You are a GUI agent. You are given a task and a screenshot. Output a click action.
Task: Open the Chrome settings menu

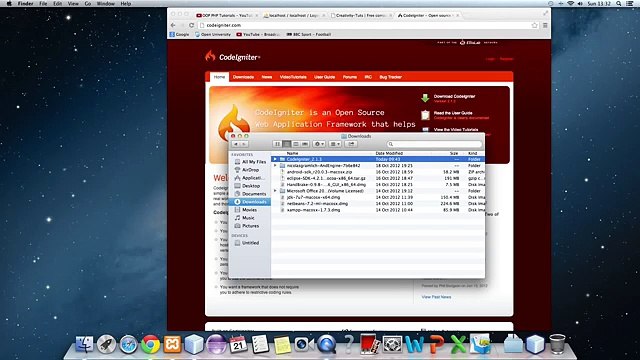point(545,25)
